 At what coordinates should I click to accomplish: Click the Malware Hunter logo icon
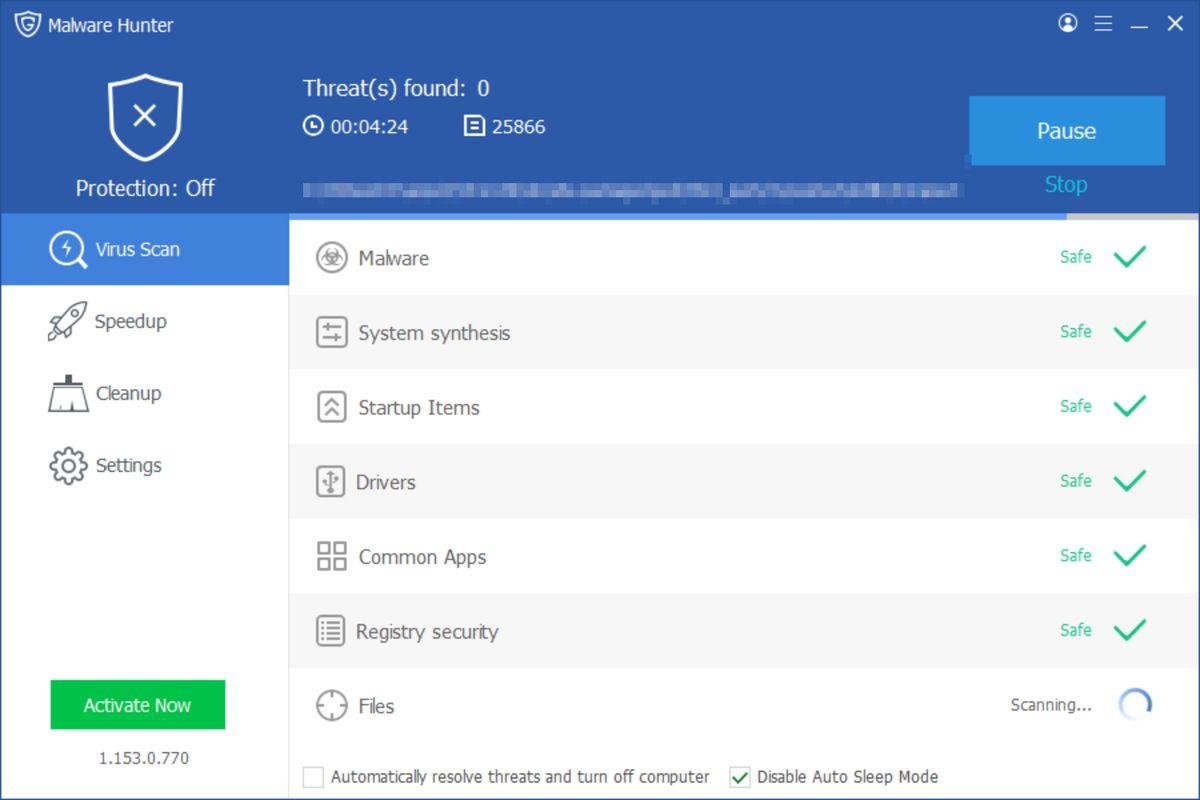(27, 24)
